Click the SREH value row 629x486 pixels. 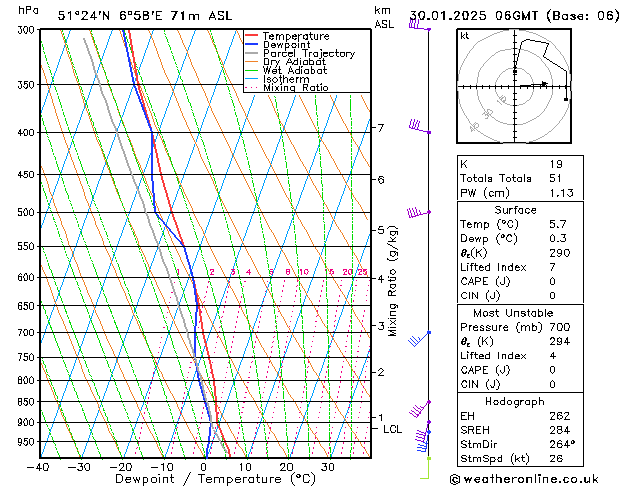pyautogui.click(x=514, y=431)
